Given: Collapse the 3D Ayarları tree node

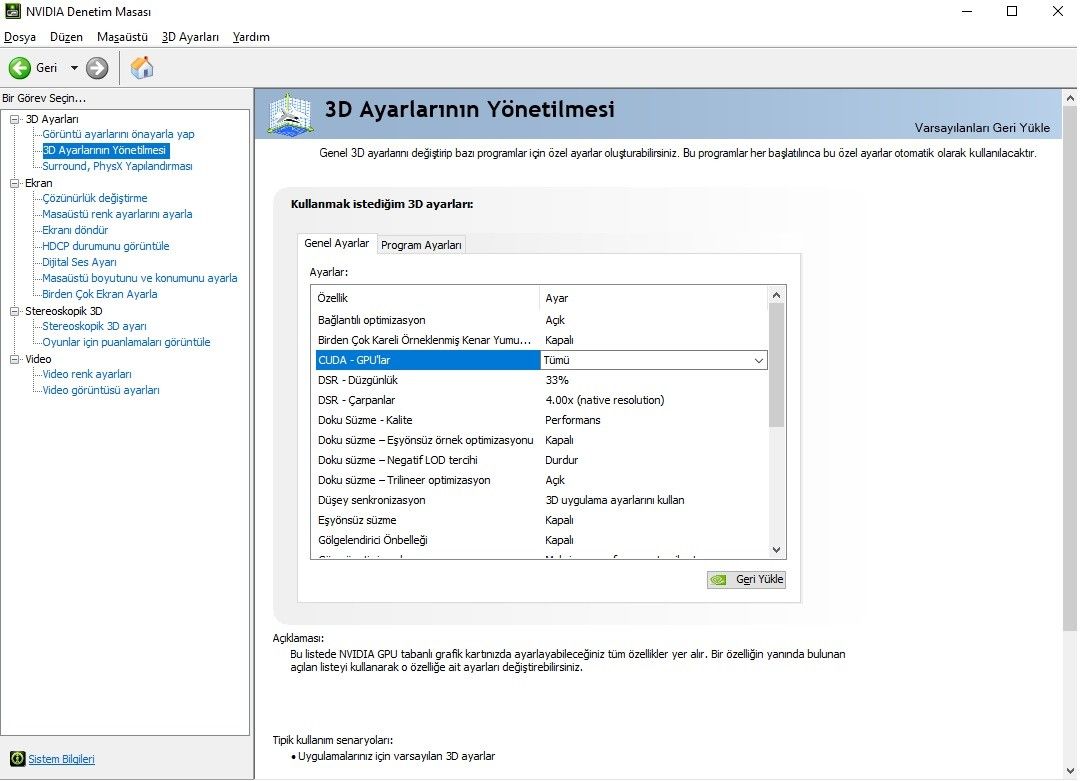Looking at the screenshot, I should click(14, 119).
